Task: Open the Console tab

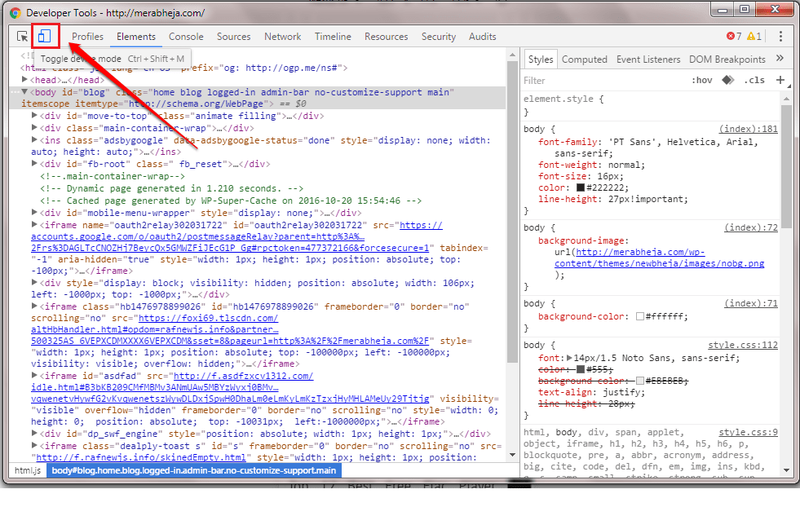Action: click(x=186, y=37)
